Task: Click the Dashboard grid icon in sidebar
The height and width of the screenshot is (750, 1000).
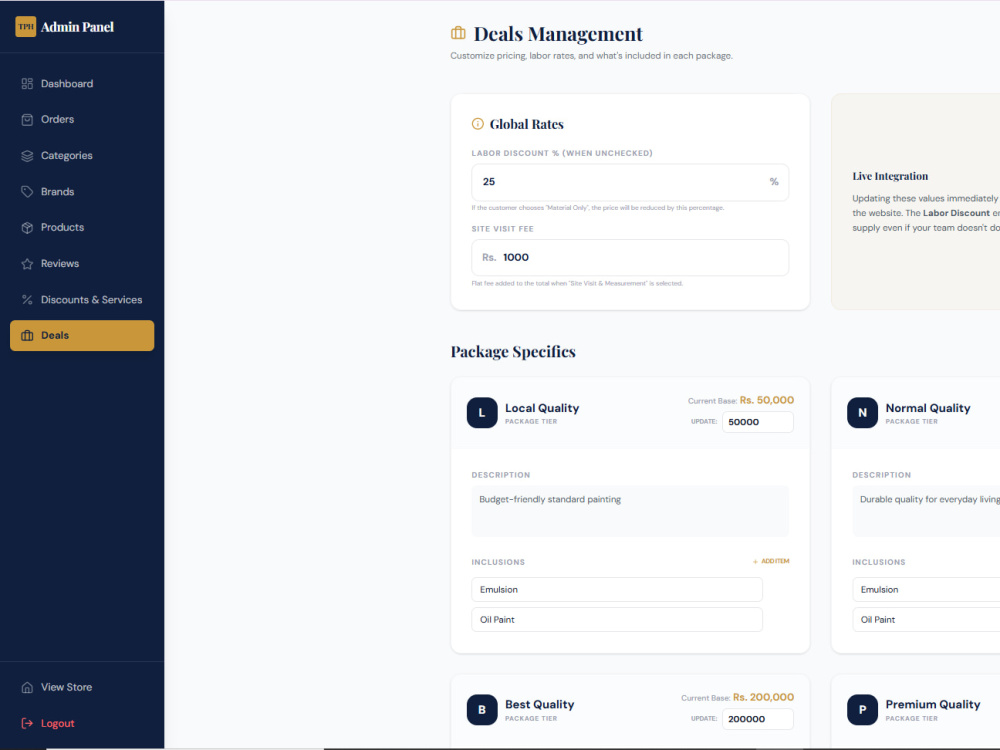Action: click(x=27, y=84)
